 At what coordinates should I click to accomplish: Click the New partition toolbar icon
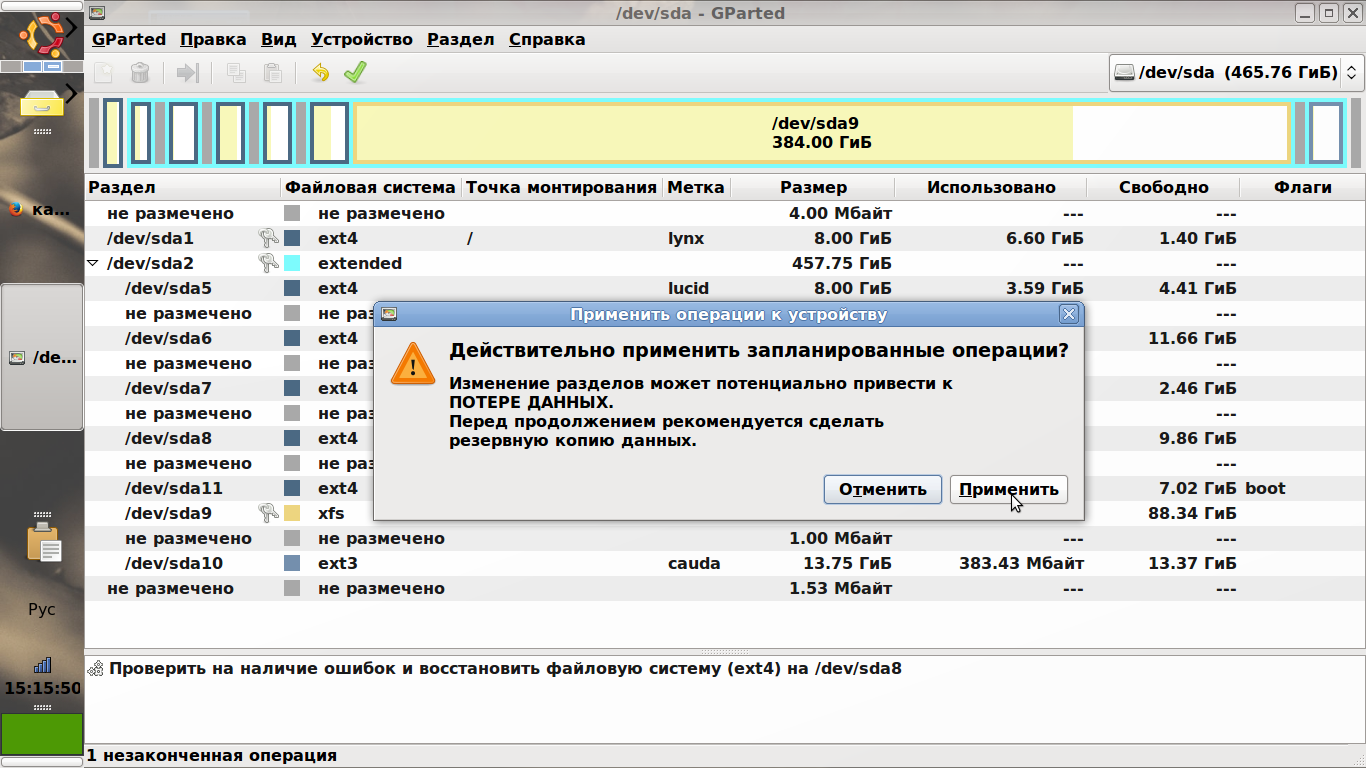click(104, 73)
